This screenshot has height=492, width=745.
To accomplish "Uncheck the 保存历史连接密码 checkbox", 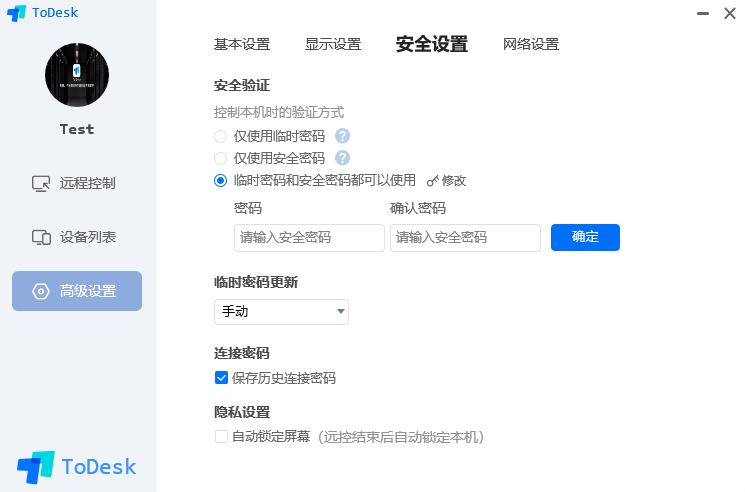I will click(221, 378).
